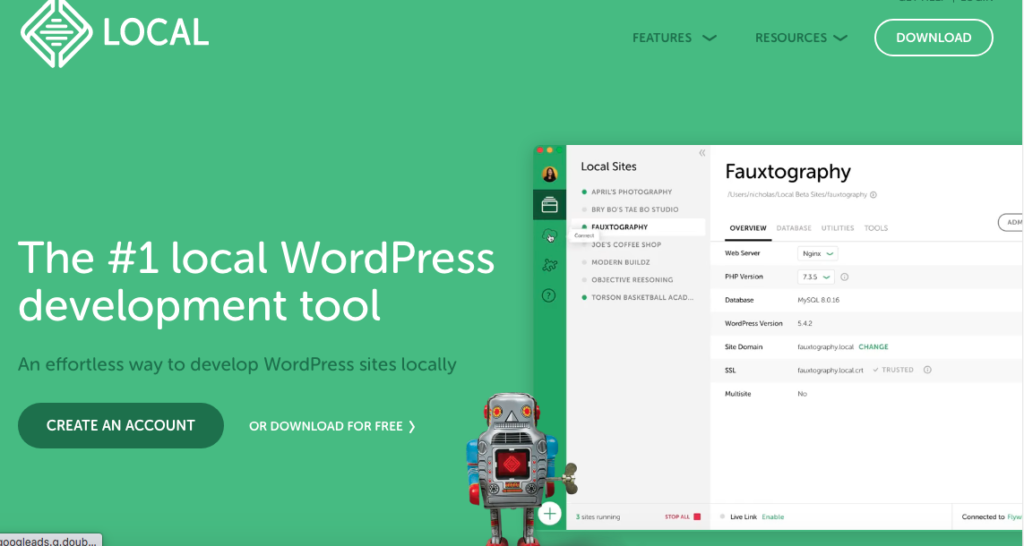Select the Fauxtography site in list
Screen dimensions: 1024x546
point(619,227)
